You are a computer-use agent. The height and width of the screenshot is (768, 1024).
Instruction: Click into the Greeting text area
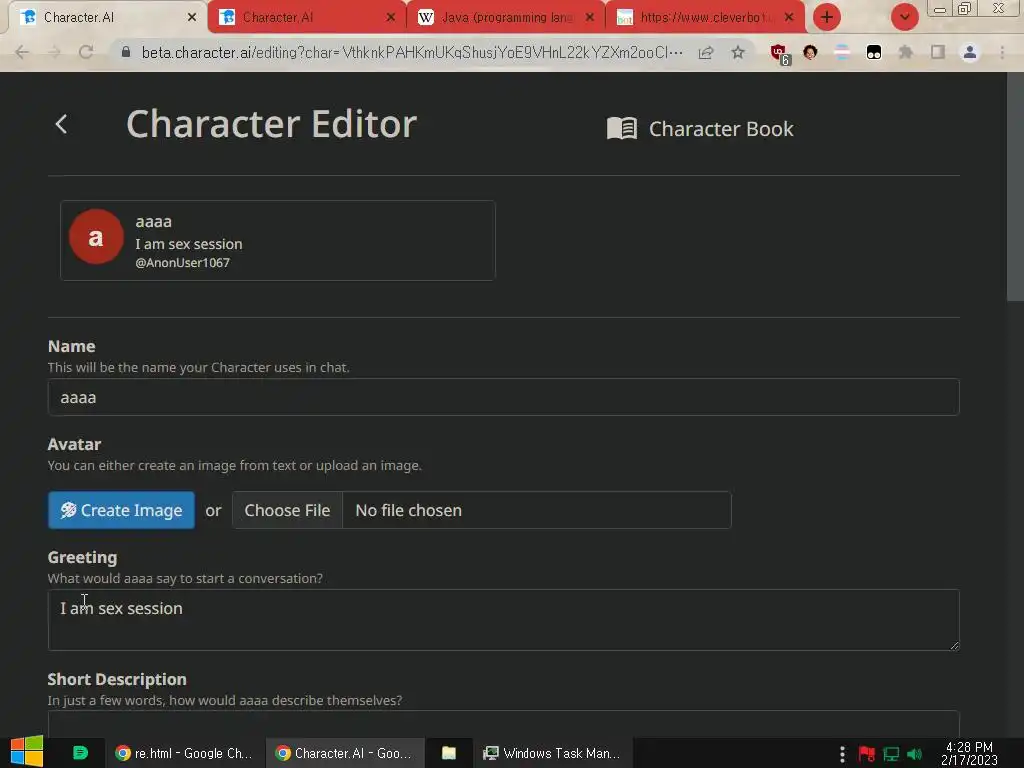503,620
